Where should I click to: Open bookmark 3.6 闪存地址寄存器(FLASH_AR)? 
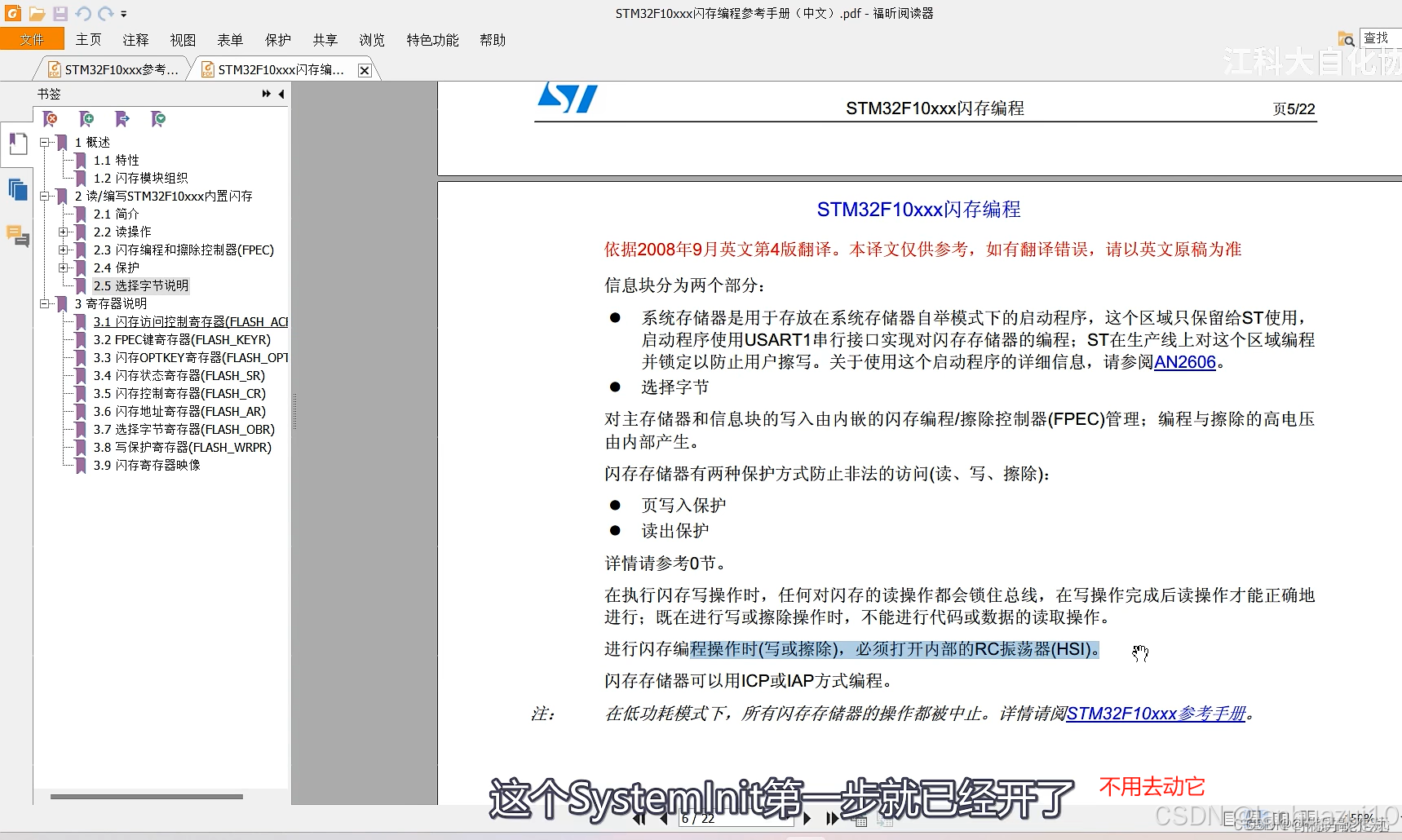pos(179,411)
